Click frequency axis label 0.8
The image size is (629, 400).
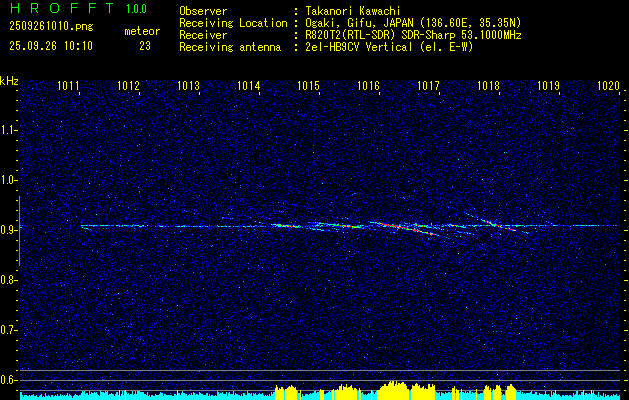pyautogui.click(x=9, y=280)
